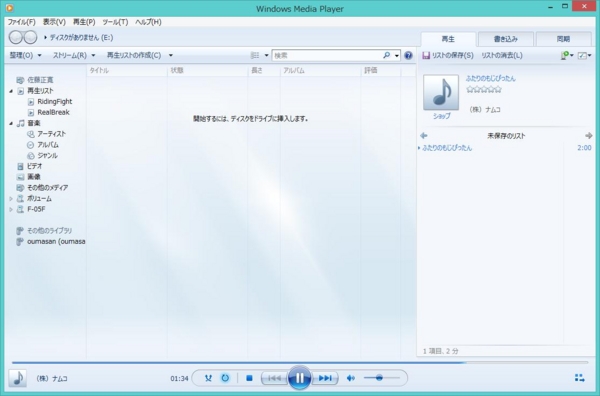This screenshot has height=396, width=600.
Task: Click the アルバム column header
Action: (321, 70)
